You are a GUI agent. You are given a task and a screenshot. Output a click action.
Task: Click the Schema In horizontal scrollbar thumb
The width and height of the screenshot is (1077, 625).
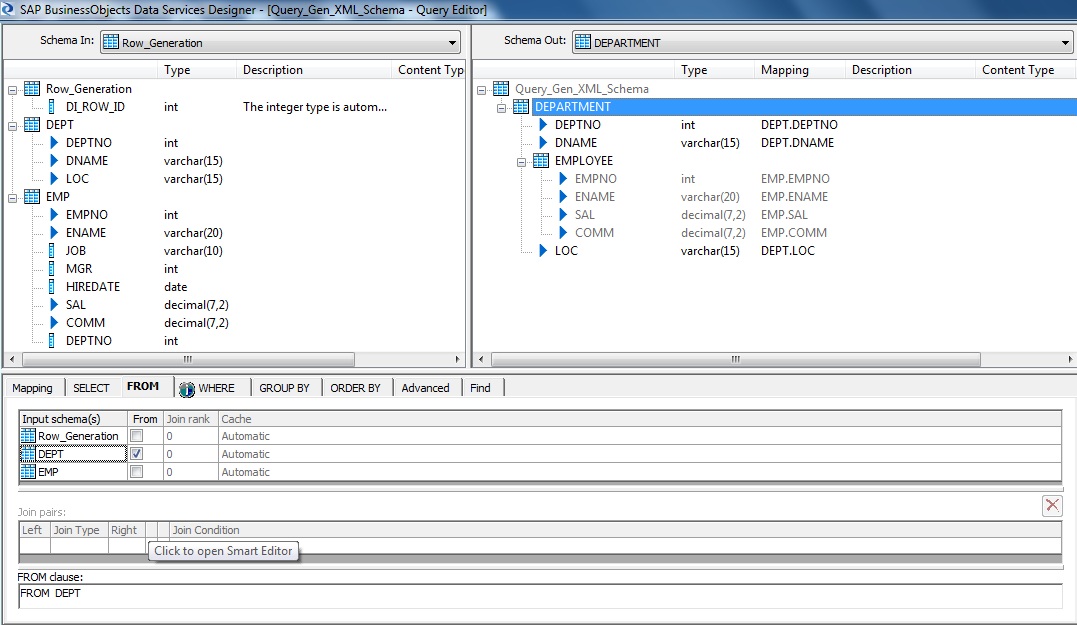188,359
